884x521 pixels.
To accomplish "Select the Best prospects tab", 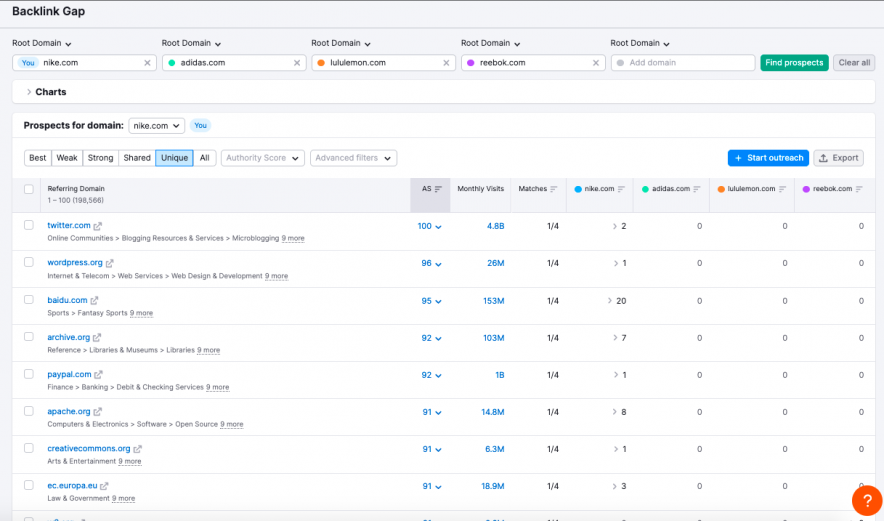I will point(37,158).
